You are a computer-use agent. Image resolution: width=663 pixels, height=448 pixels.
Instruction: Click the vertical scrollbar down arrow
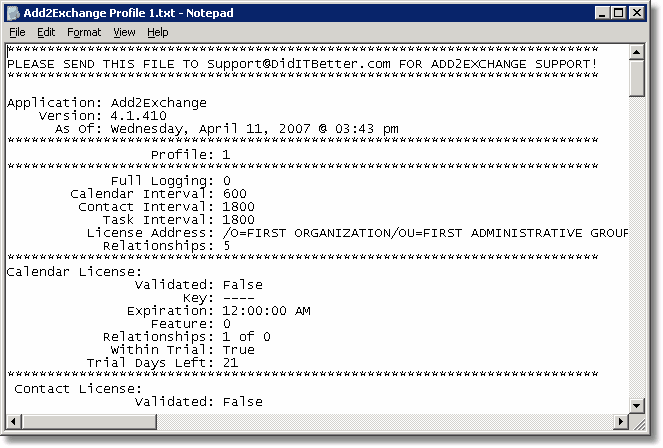(636, 406)
